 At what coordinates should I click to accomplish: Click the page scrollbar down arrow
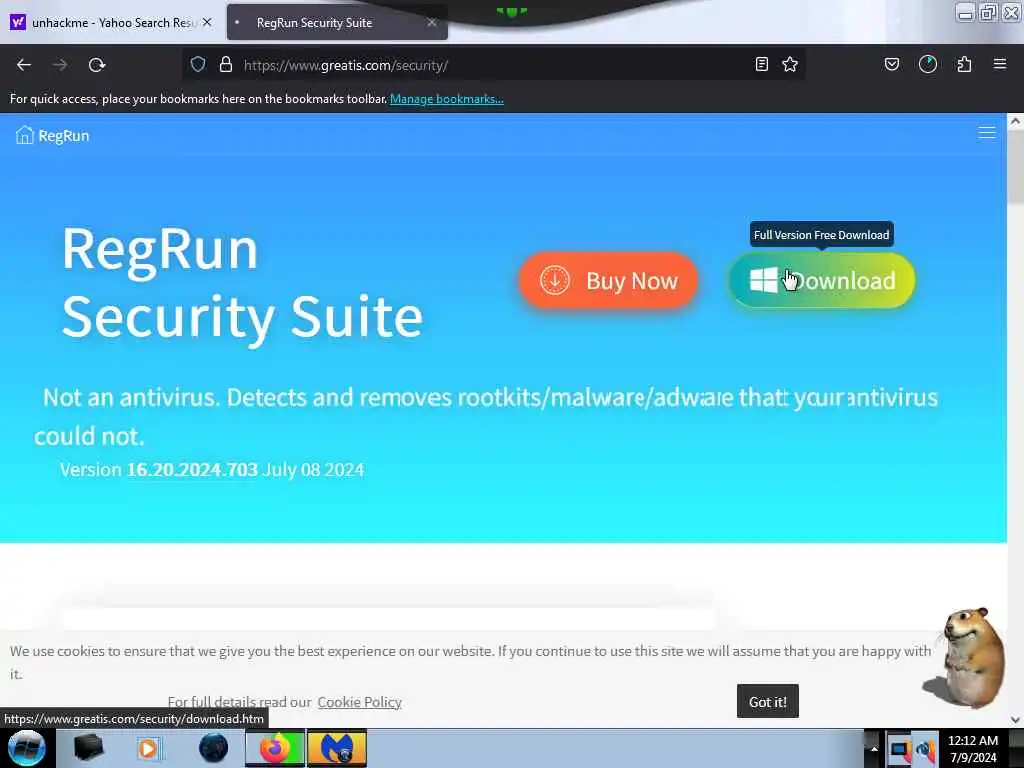(x=1015, y=720)
